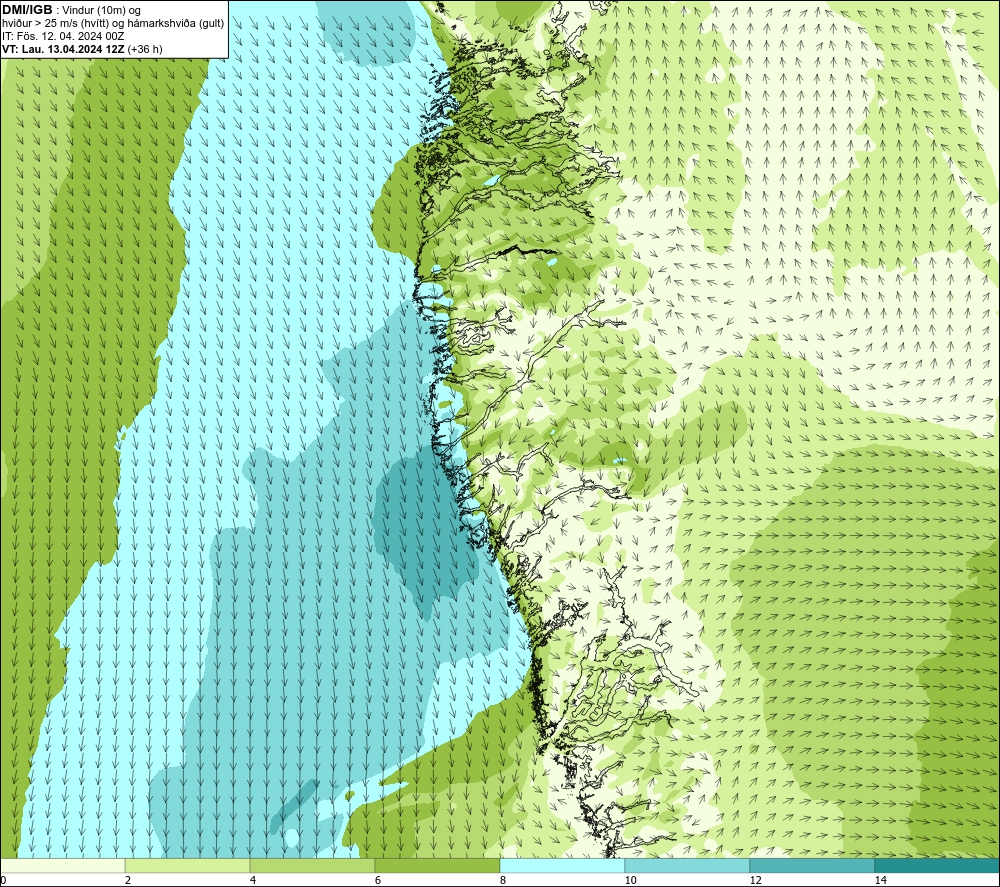Click the legend tick label '8'

click(x=503, y=881)
